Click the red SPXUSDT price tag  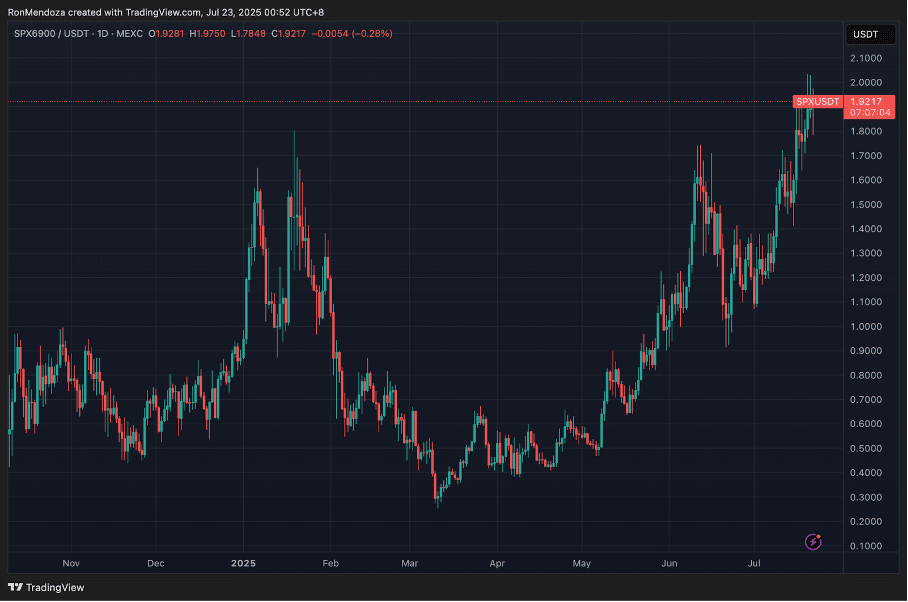click(817, 101)
